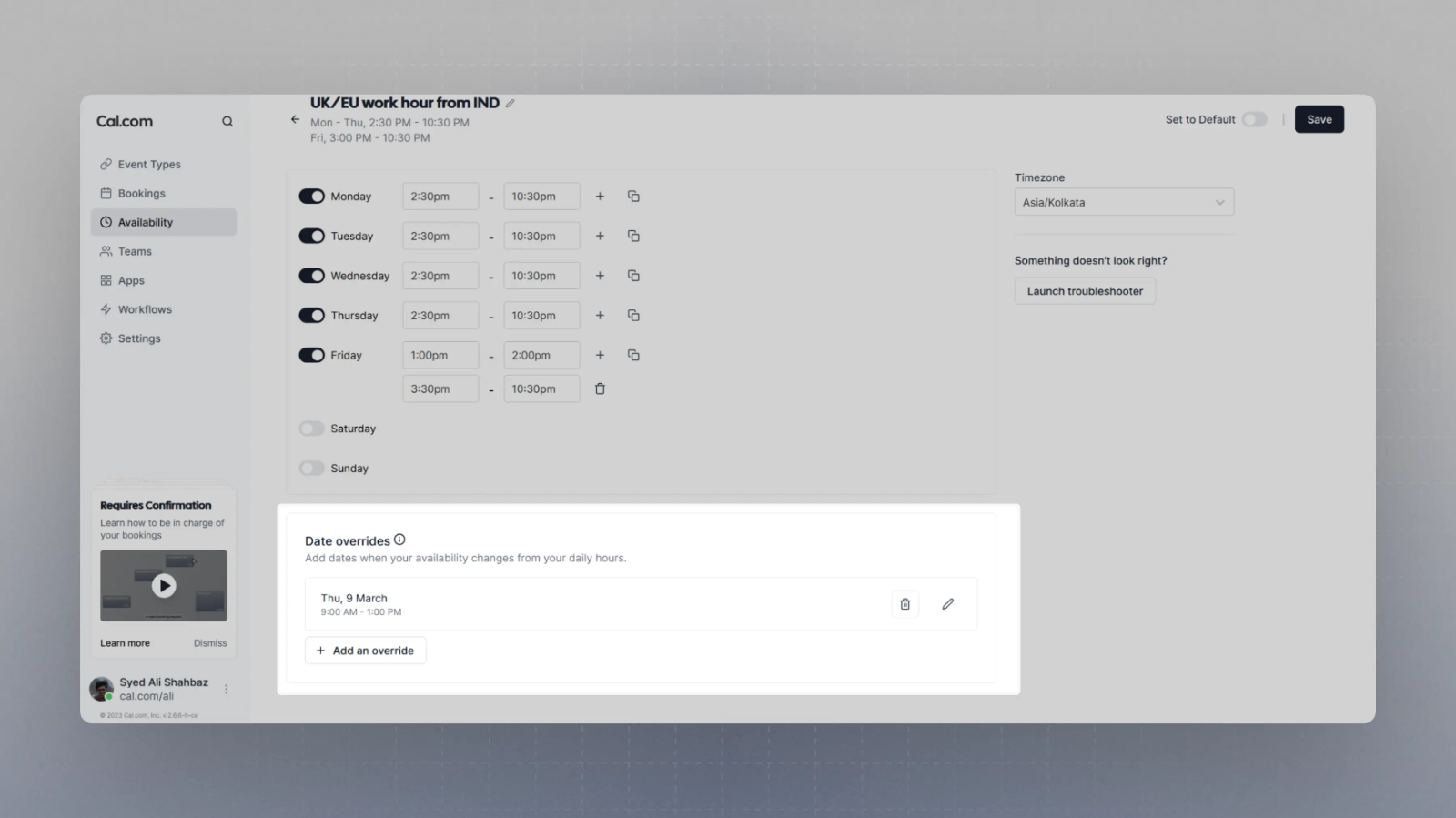The width and height of the screenshot is (1456, 818).
Task: Click the back arrow next to schedule title
Action: [295, 119]
